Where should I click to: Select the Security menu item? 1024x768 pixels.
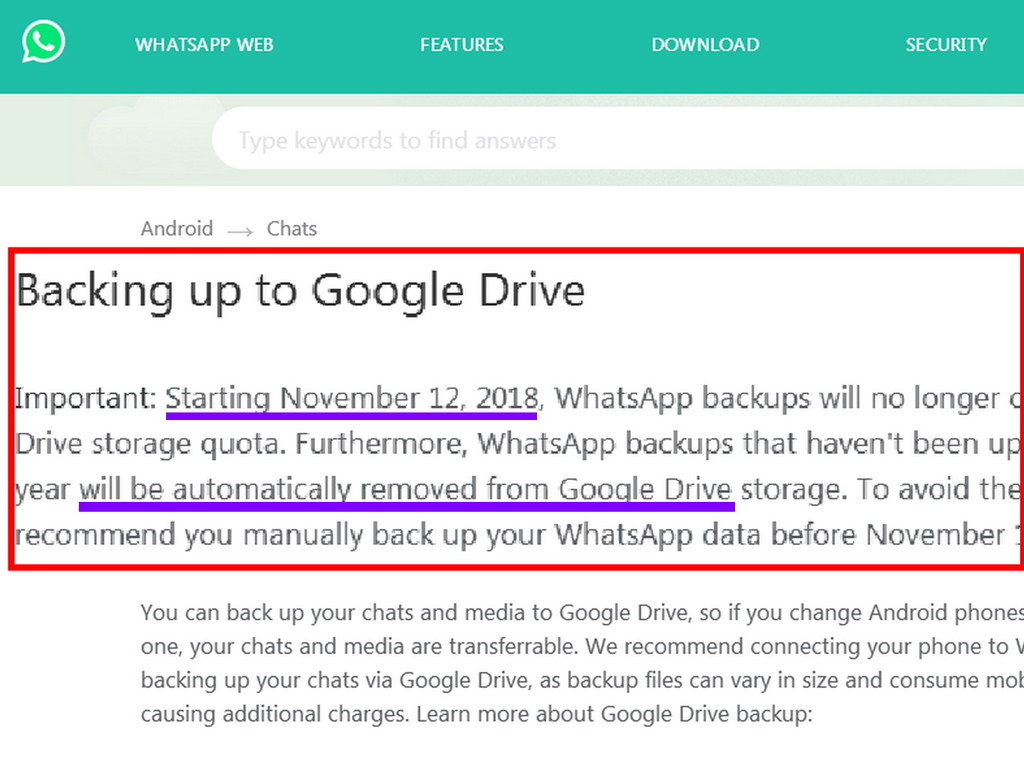(946, 45)
